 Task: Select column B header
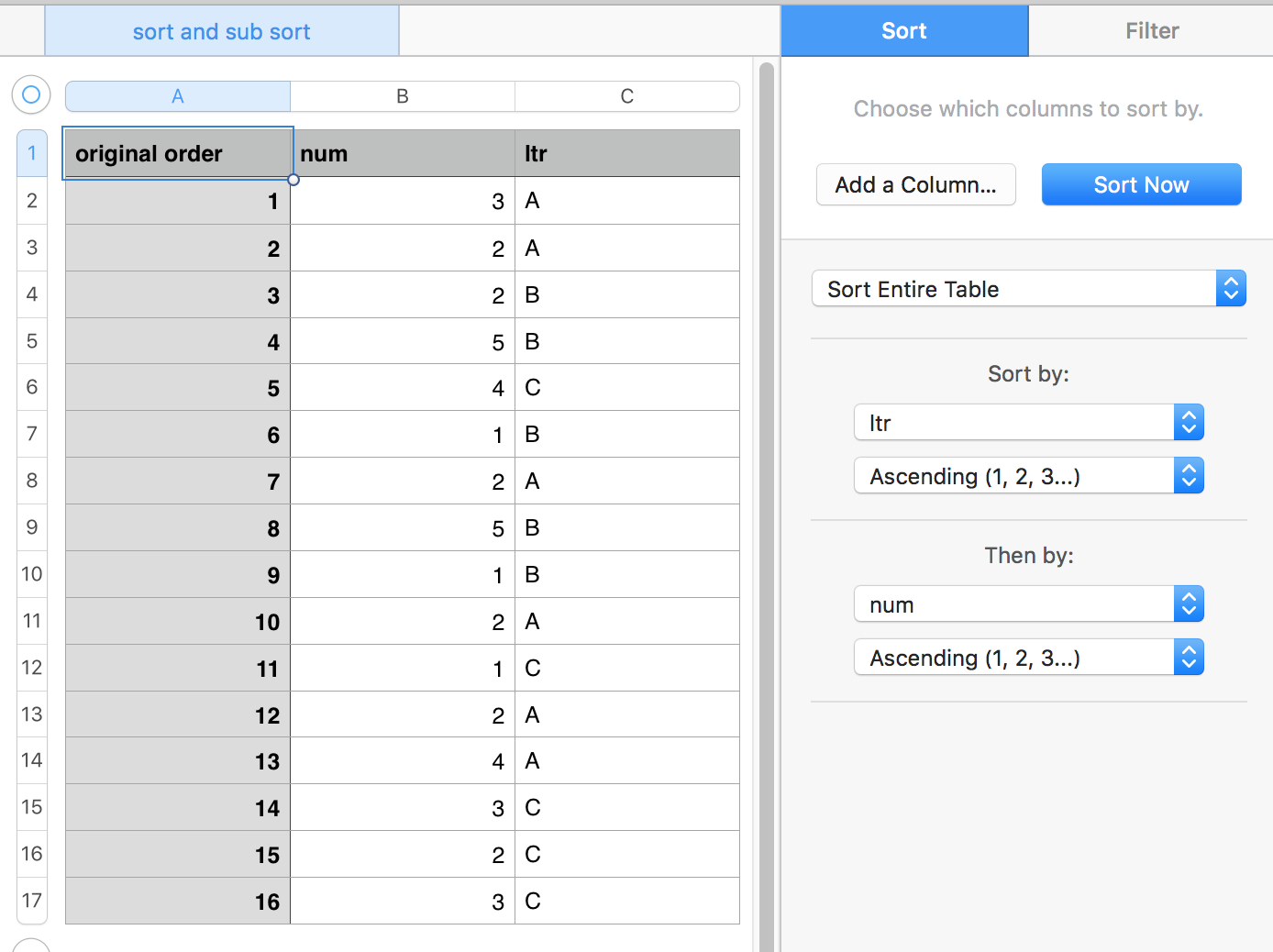(x=402, y=95)
